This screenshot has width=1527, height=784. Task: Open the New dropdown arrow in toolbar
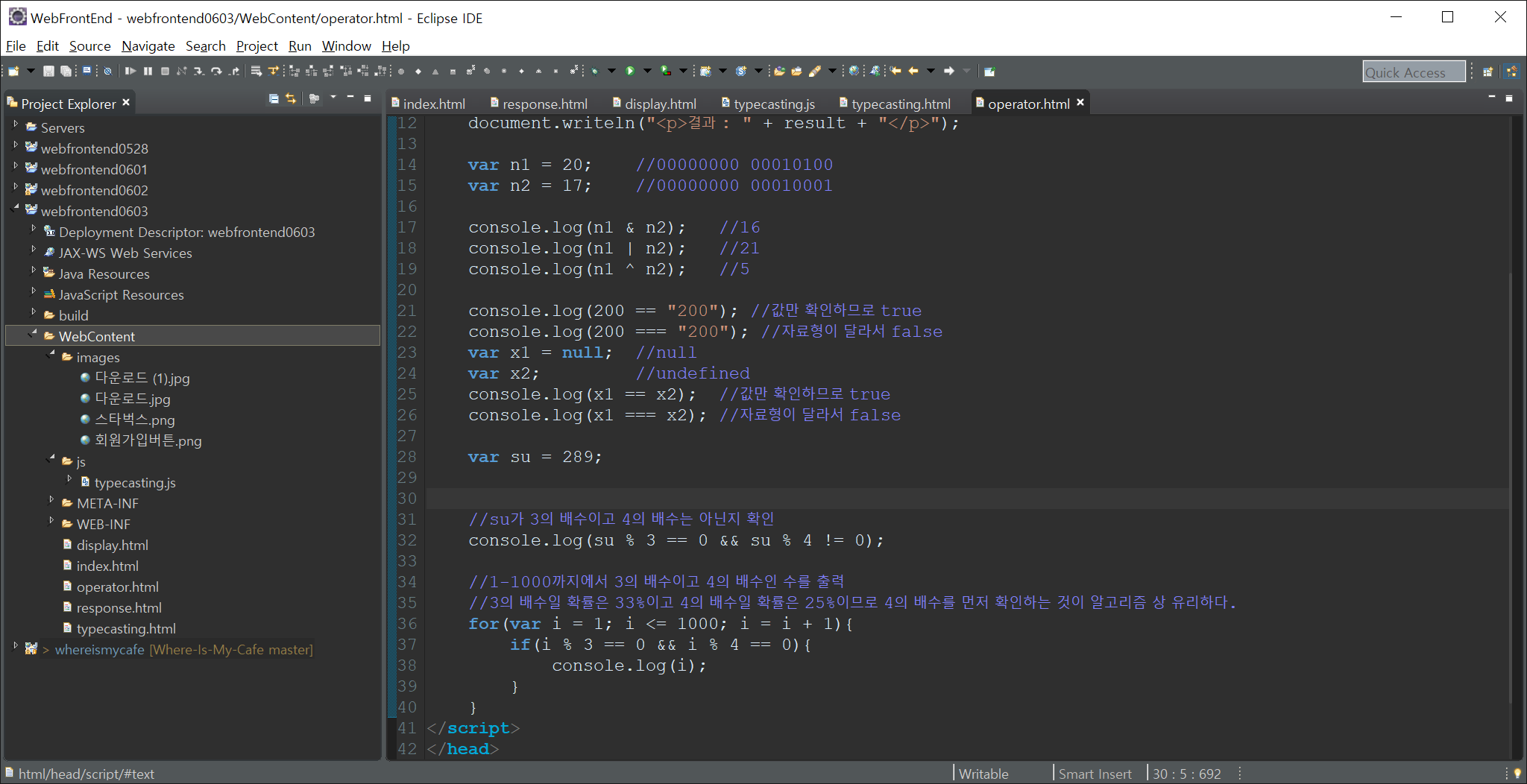click(31, 72)
